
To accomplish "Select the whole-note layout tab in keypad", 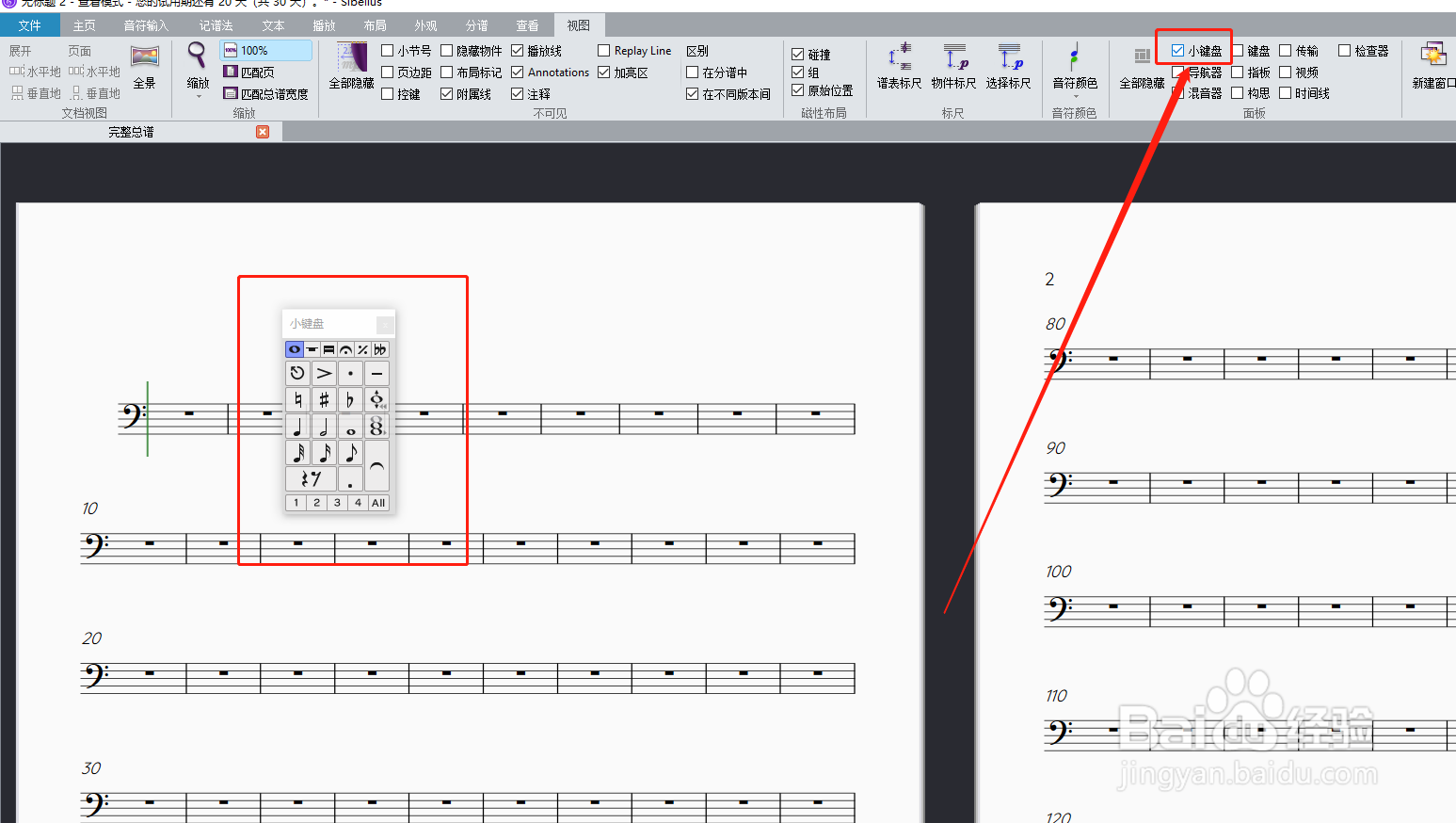I will tap(295, 349).
